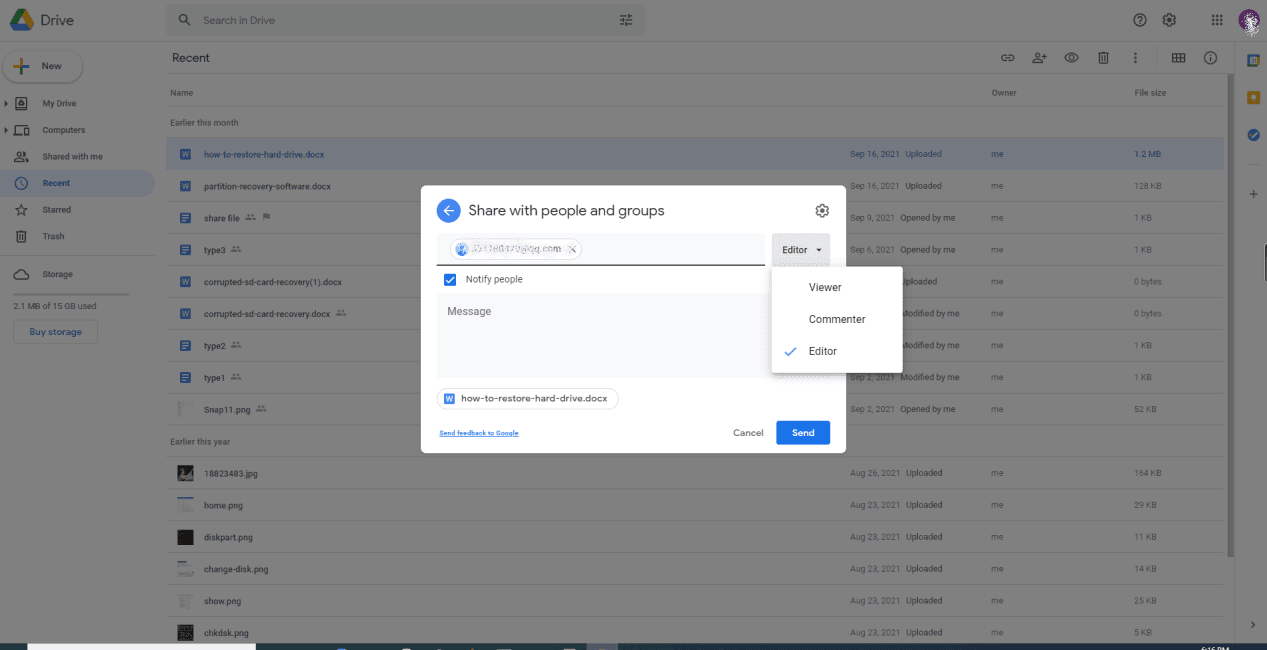Click the Preview eye icon
The width and height of the screenshot is (1267, 650).
[x=1071, y=58]
